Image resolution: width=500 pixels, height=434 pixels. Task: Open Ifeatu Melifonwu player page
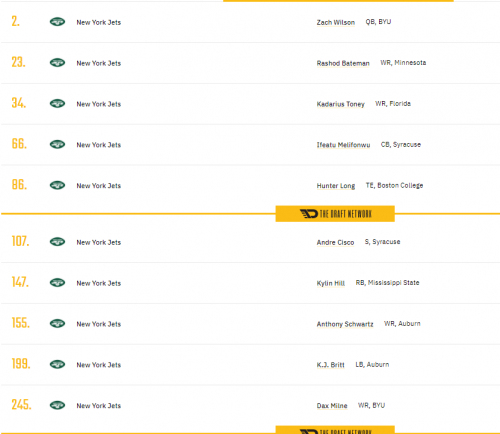point(343,145)
